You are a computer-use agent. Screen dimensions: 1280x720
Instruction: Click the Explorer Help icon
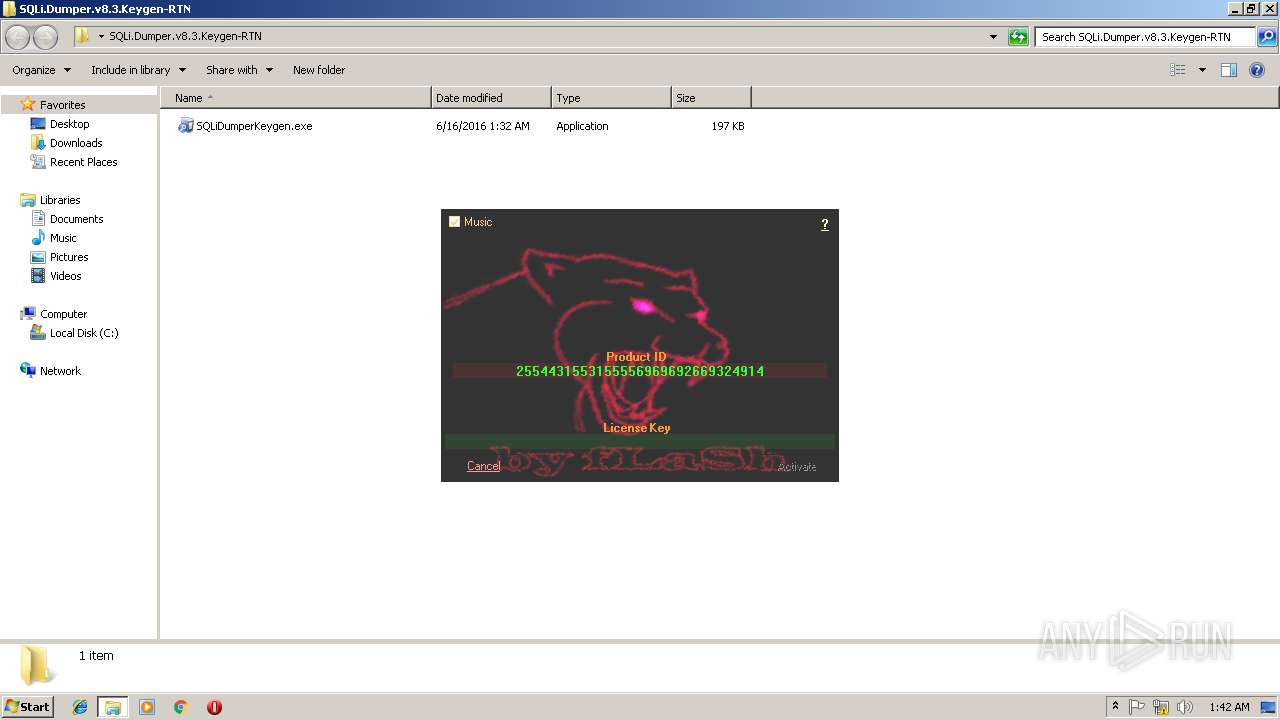coord(1258,70)
